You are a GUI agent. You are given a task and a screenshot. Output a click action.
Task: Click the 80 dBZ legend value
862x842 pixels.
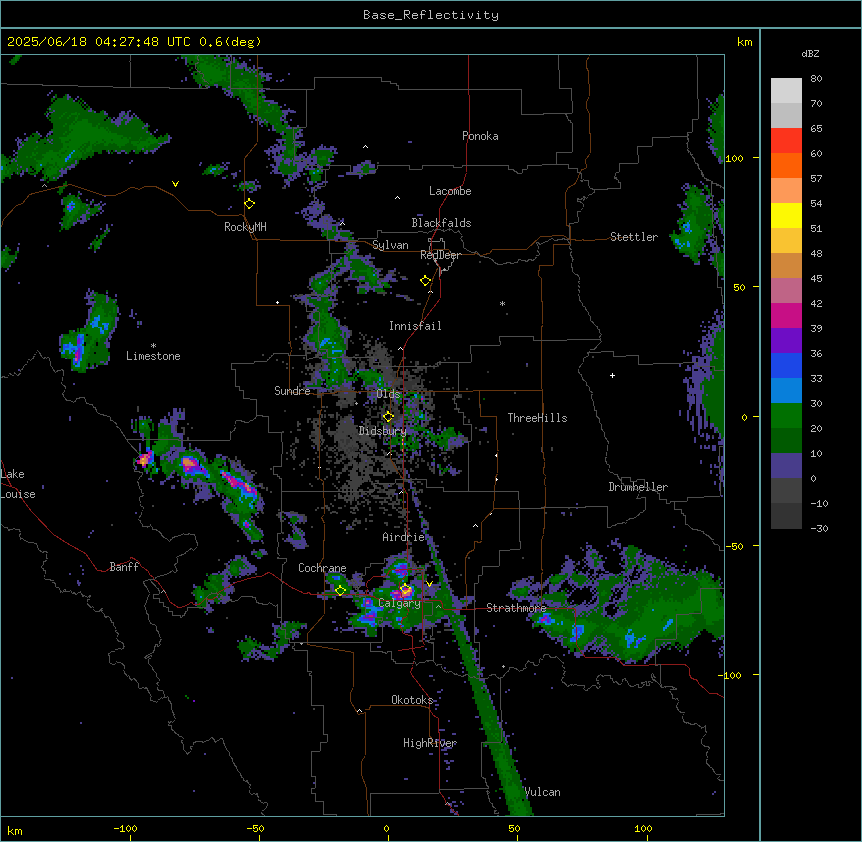[x=816, y=79]
